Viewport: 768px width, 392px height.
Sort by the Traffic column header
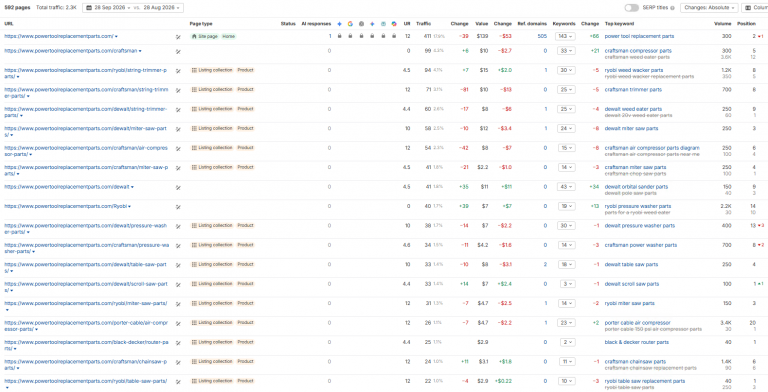click(424, 24)
